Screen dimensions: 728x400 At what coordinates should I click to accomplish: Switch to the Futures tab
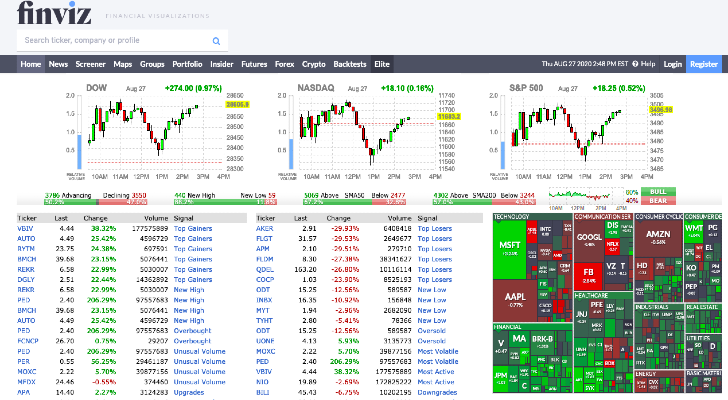point(254,64)
